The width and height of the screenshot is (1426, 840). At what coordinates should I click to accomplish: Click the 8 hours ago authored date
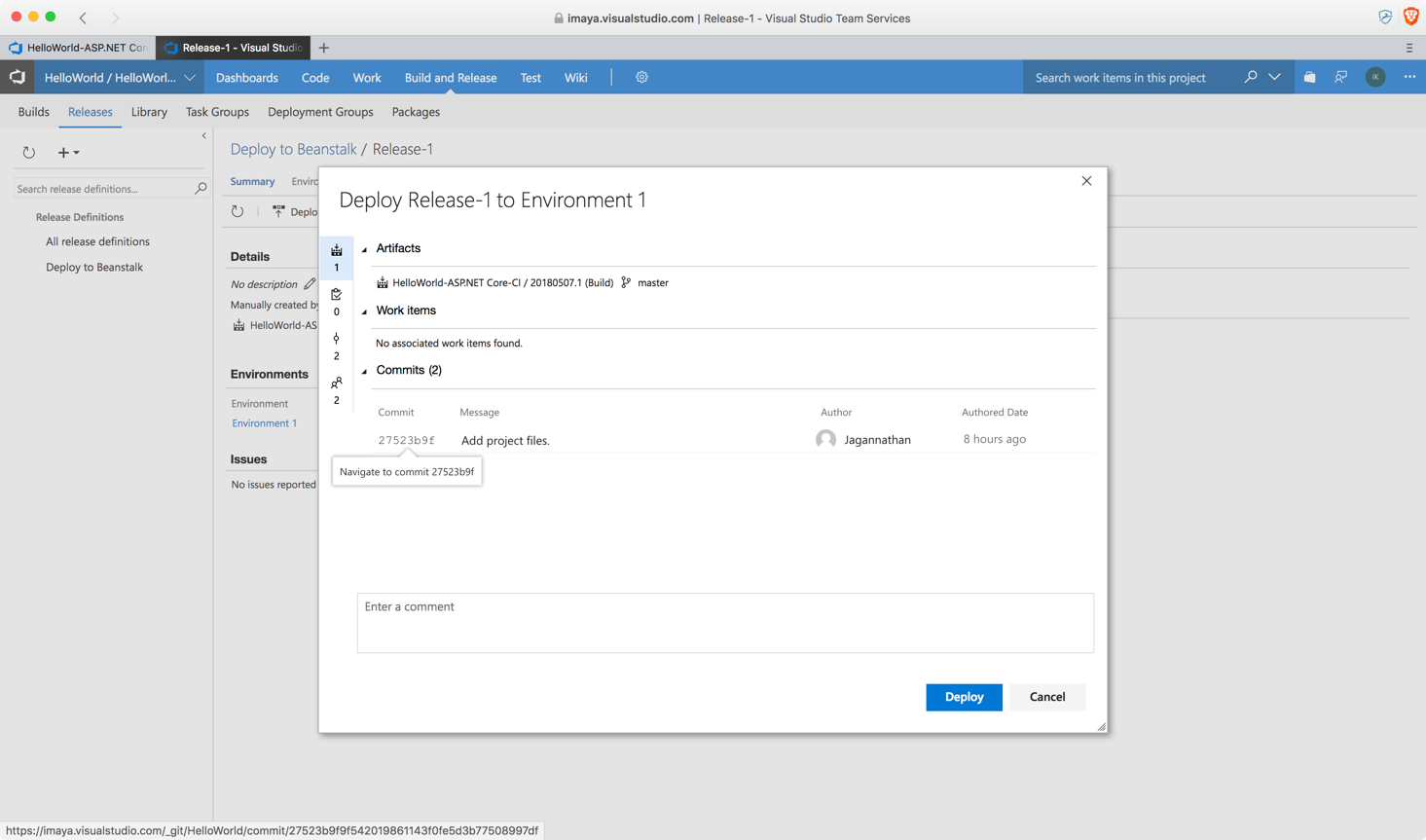995,439
